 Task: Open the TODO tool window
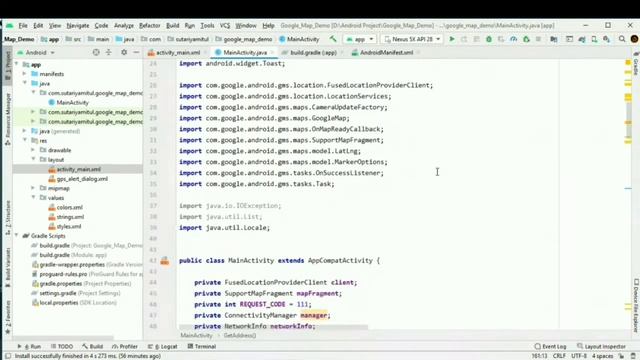pos(62,347)
